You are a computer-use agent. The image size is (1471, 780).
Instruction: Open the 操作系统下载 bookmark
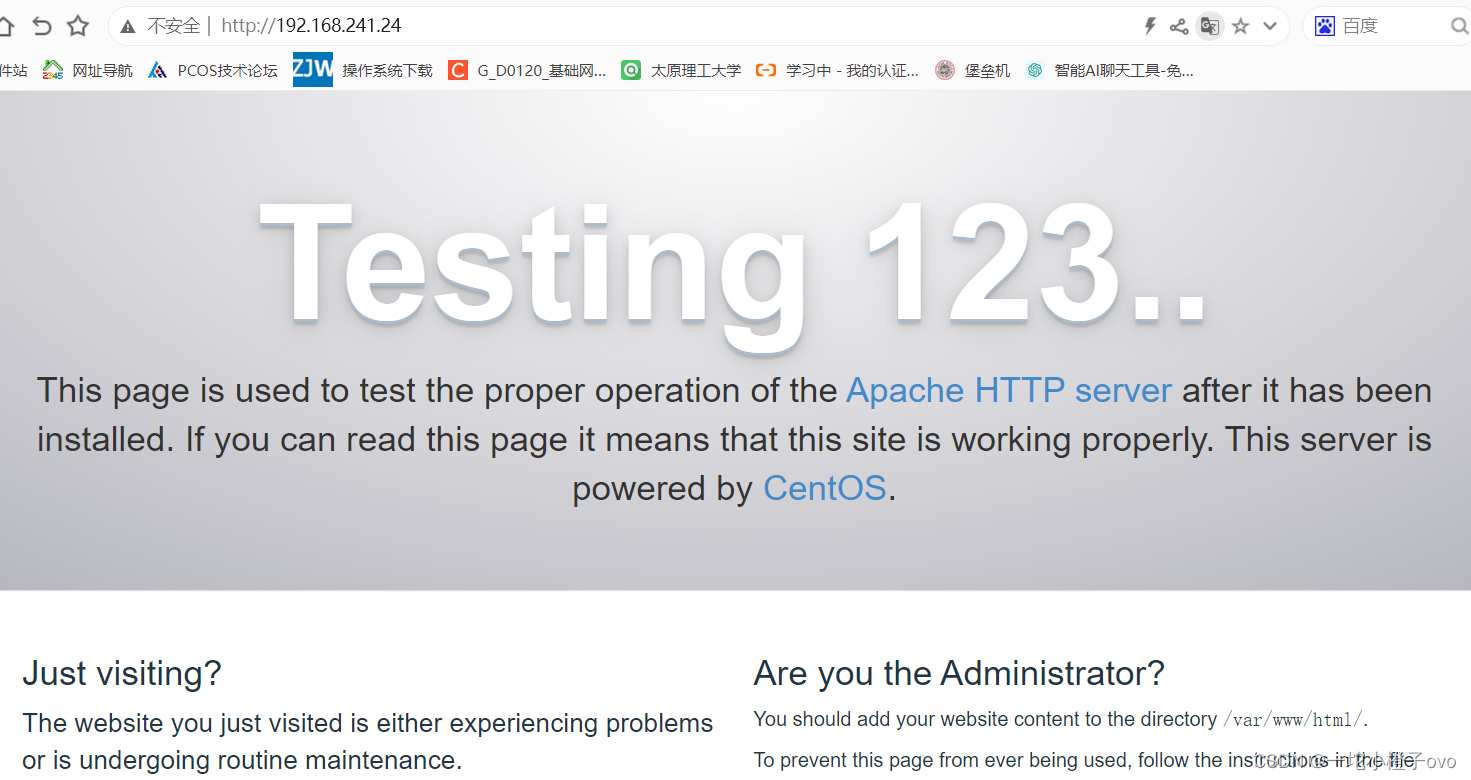pos(387,70)
